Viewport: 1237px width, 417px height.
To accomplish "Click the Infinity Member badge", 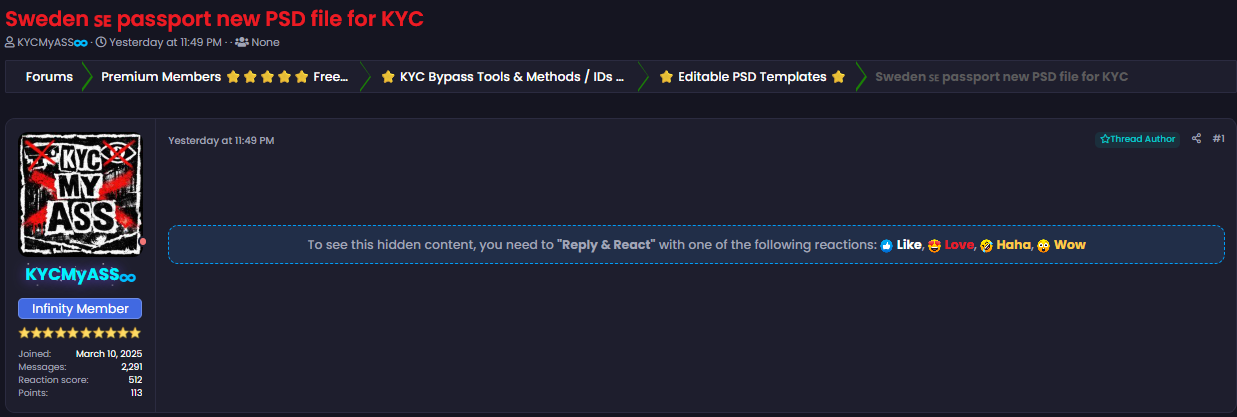I will [80, 309].
